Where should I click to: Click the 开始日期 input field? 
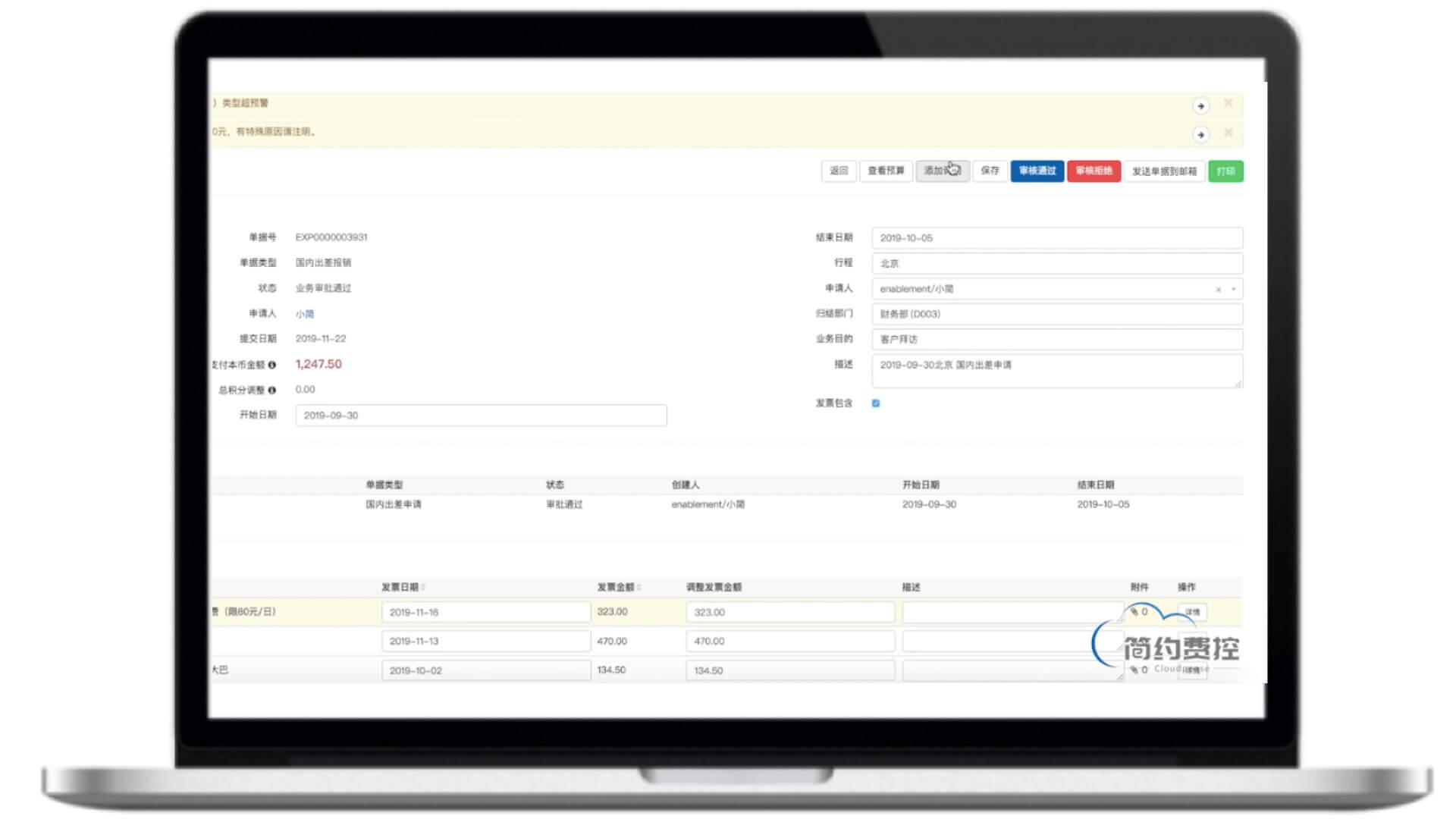tap(481, 416)
